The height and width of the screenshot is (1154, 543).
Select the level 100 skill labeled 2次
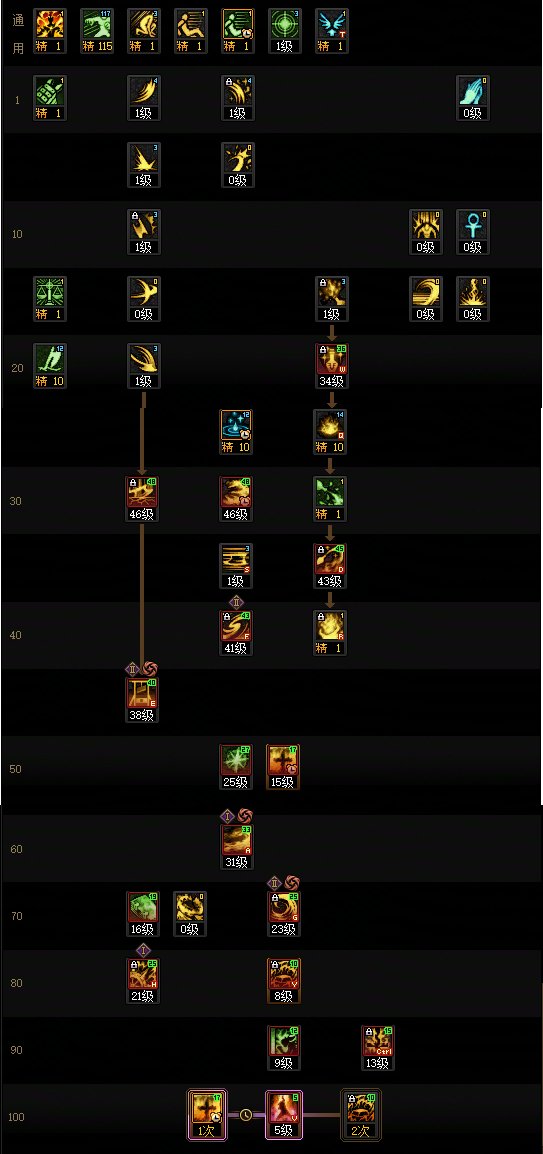361,1116
